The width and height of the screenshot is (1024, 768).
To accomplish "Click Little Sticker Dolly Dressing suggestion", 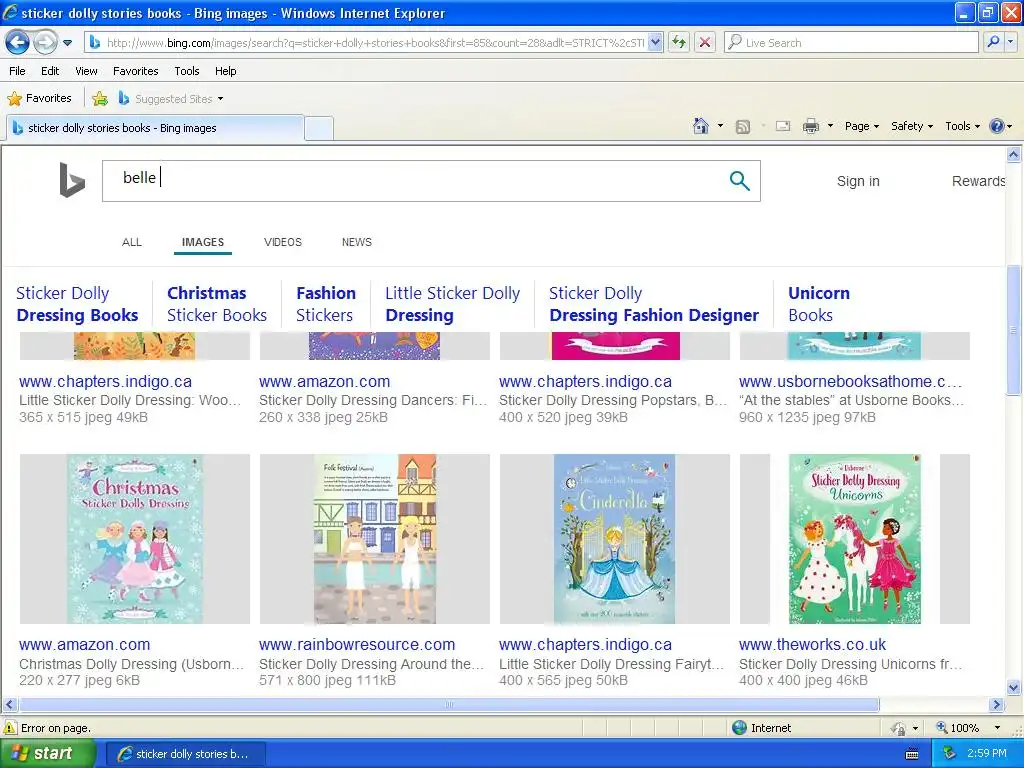I will tap(453, 304).
